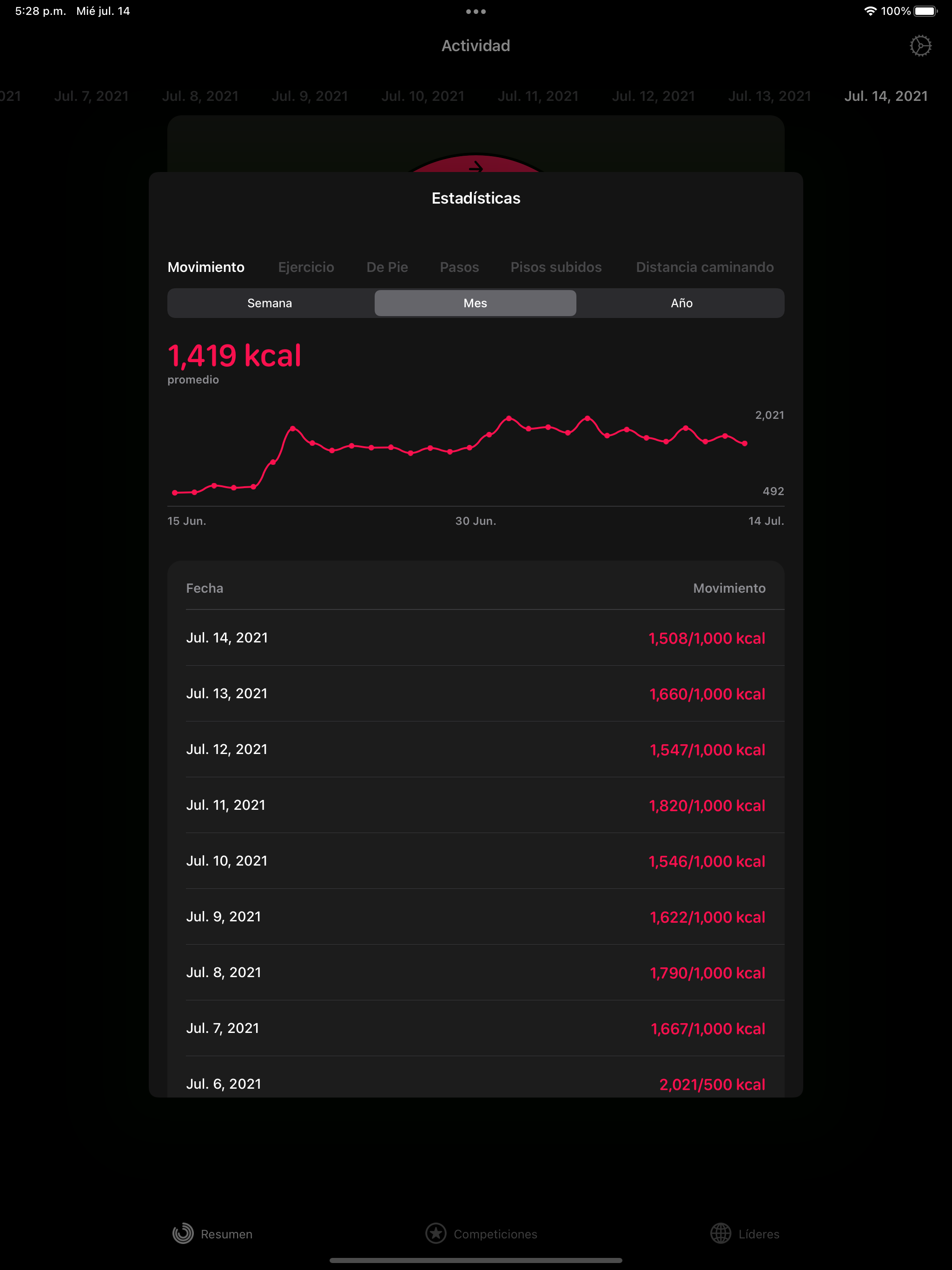Tap the 1,667/1,000 kcal value
Viewport: 952px width, 1270px height.
click(x=708, y=1028)
